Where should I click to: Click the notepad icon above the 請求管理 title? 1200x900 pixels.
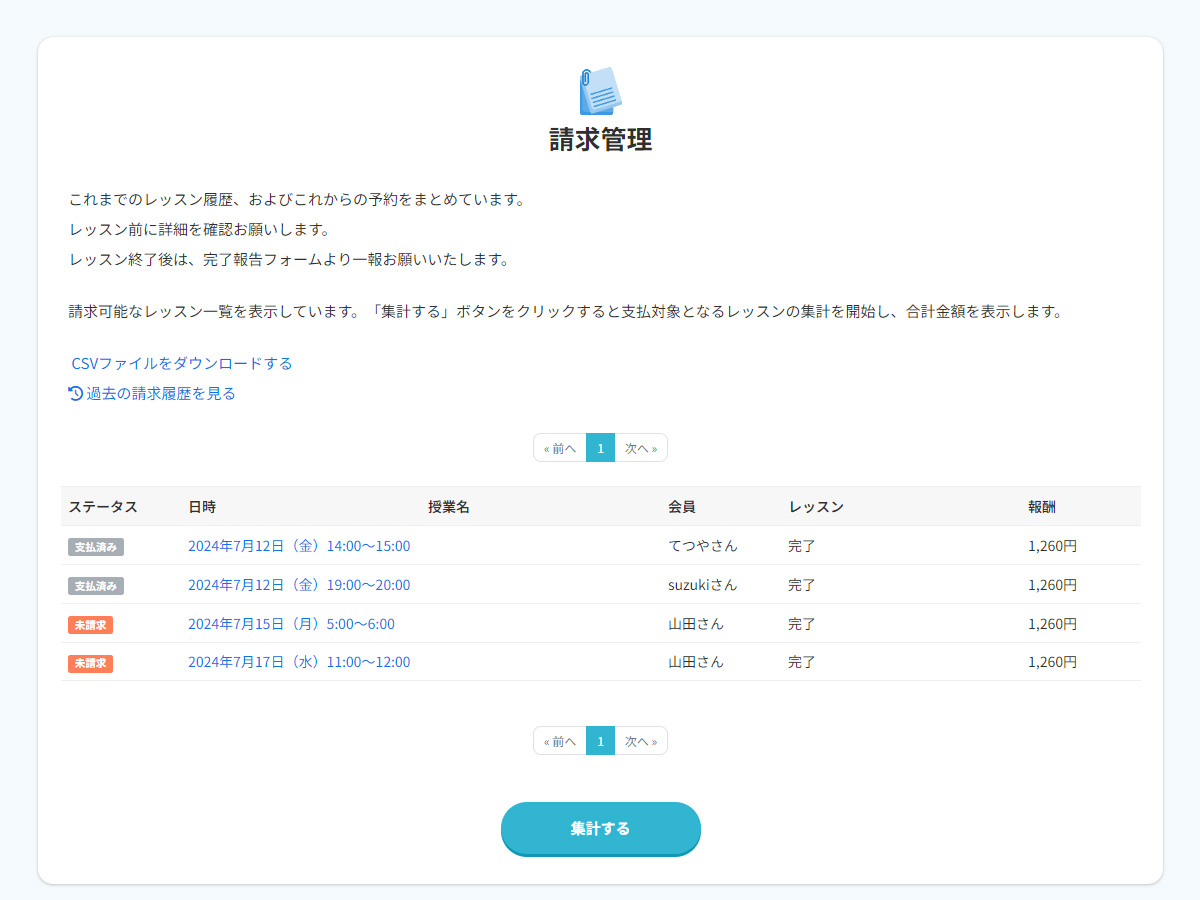click(x=600, y=91)
